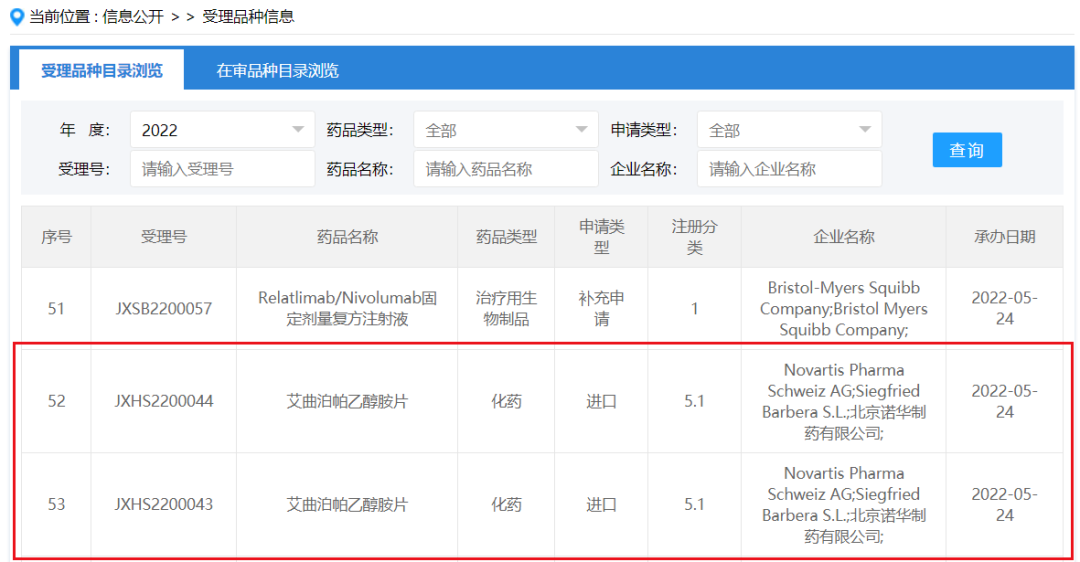Open the 年度 2022 dropdown
Screen dimensions: 1080x562
point(222,129)
